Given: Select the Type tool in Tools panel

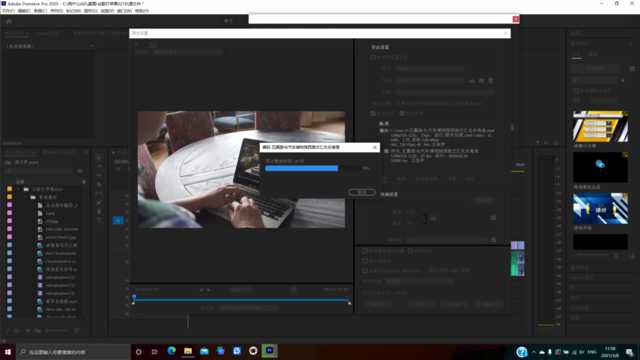Looking at the screenshot, I should click(99, 220).
